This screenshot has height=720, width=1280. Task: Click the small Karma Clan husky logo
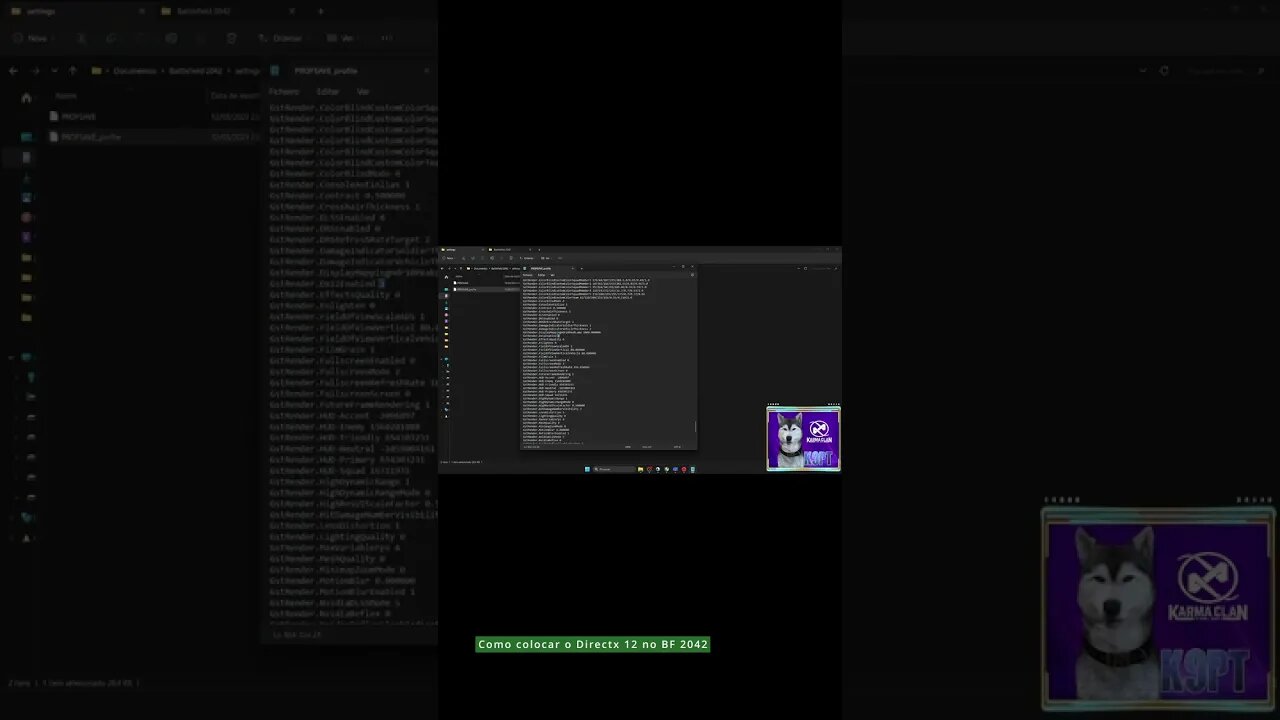coord(803,438)
